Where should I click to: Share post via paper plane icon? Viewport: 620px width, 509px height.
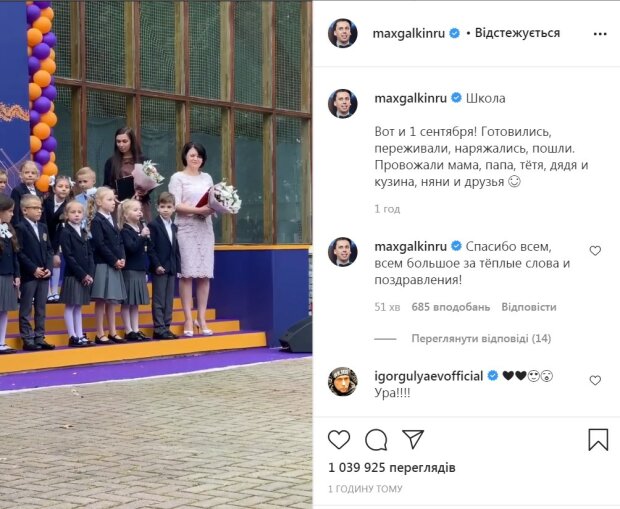(413, 439)
